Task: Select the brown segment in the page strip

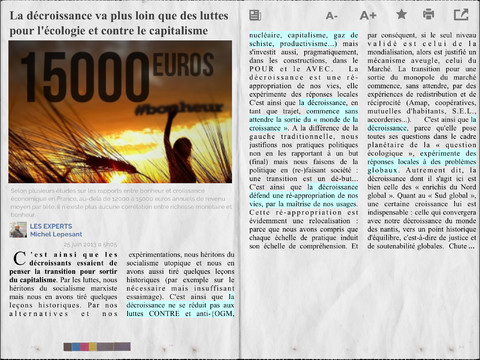Action: point(68,347)
